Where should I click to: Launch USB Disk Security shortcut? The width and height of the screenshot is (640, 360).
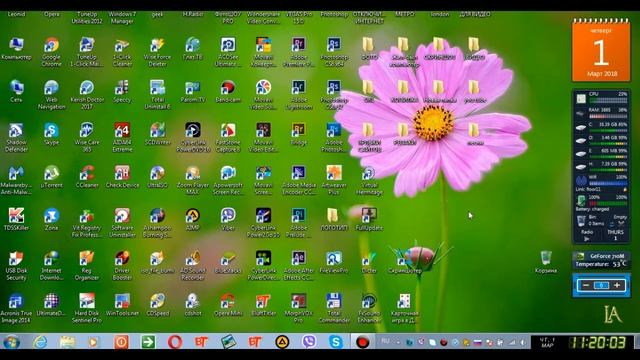coord(16,265)
